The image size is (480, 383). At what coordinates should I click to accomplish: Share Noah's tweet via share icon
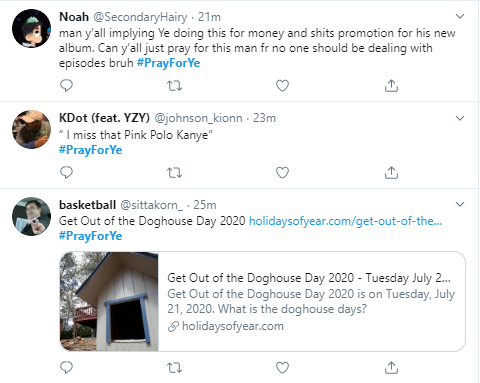pos(391,86)
